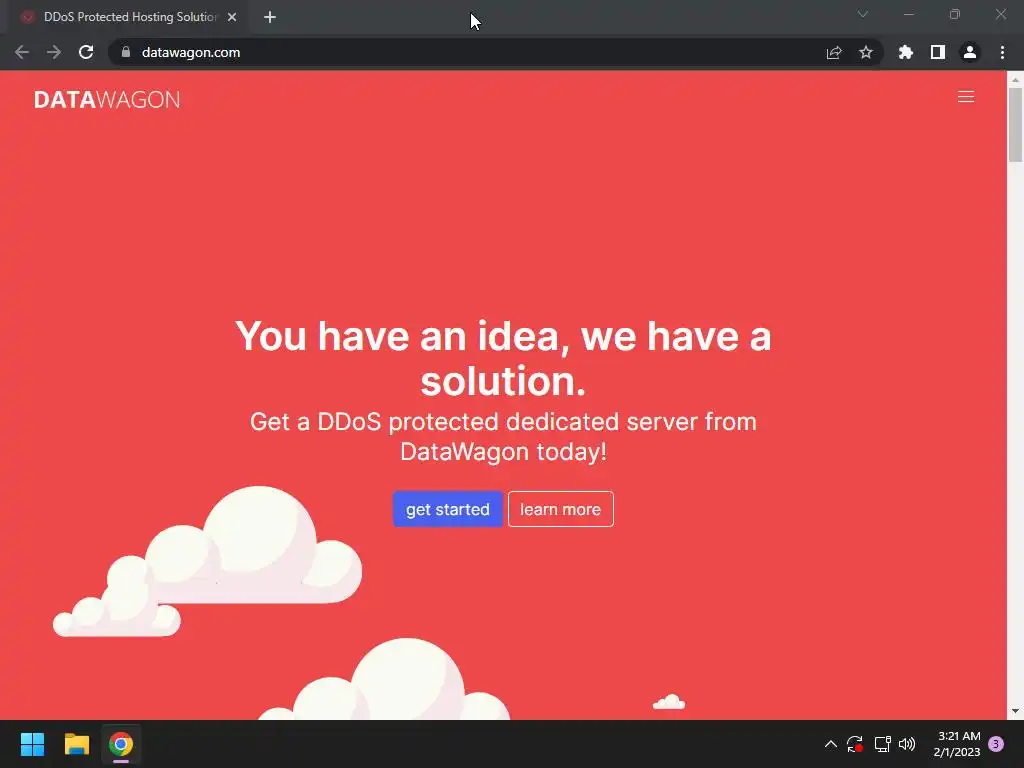Share this page from the address bar
This screenshot has height=768, width=1024.
point(834,52)
